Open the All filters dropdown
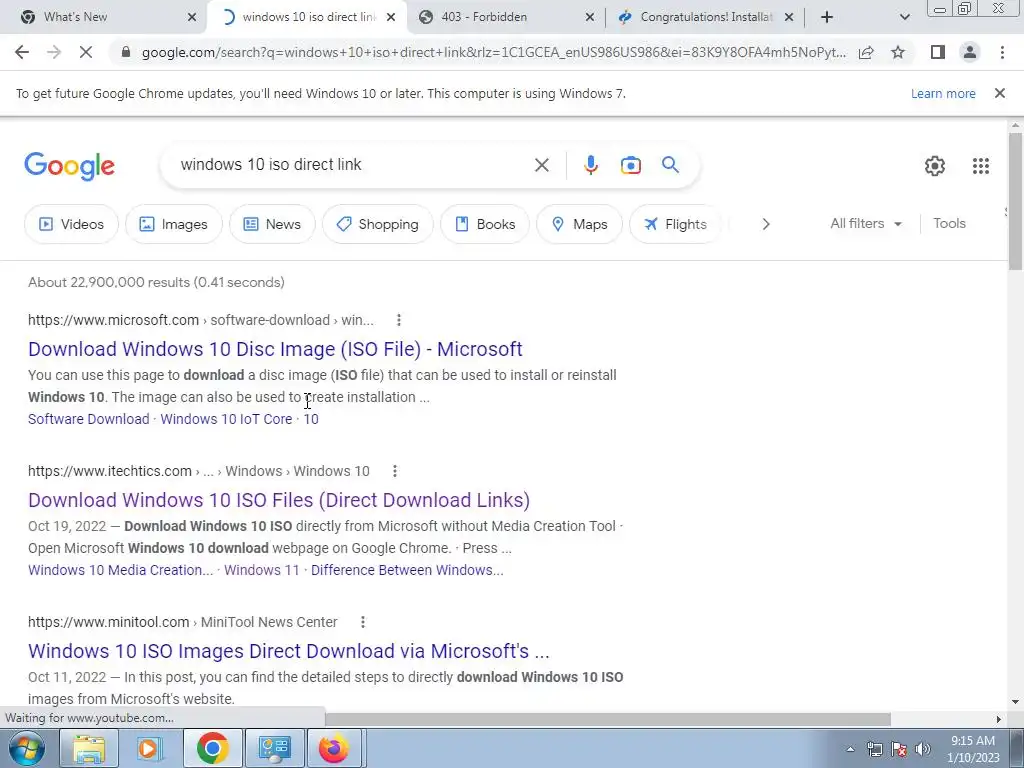 coord(866,223)
